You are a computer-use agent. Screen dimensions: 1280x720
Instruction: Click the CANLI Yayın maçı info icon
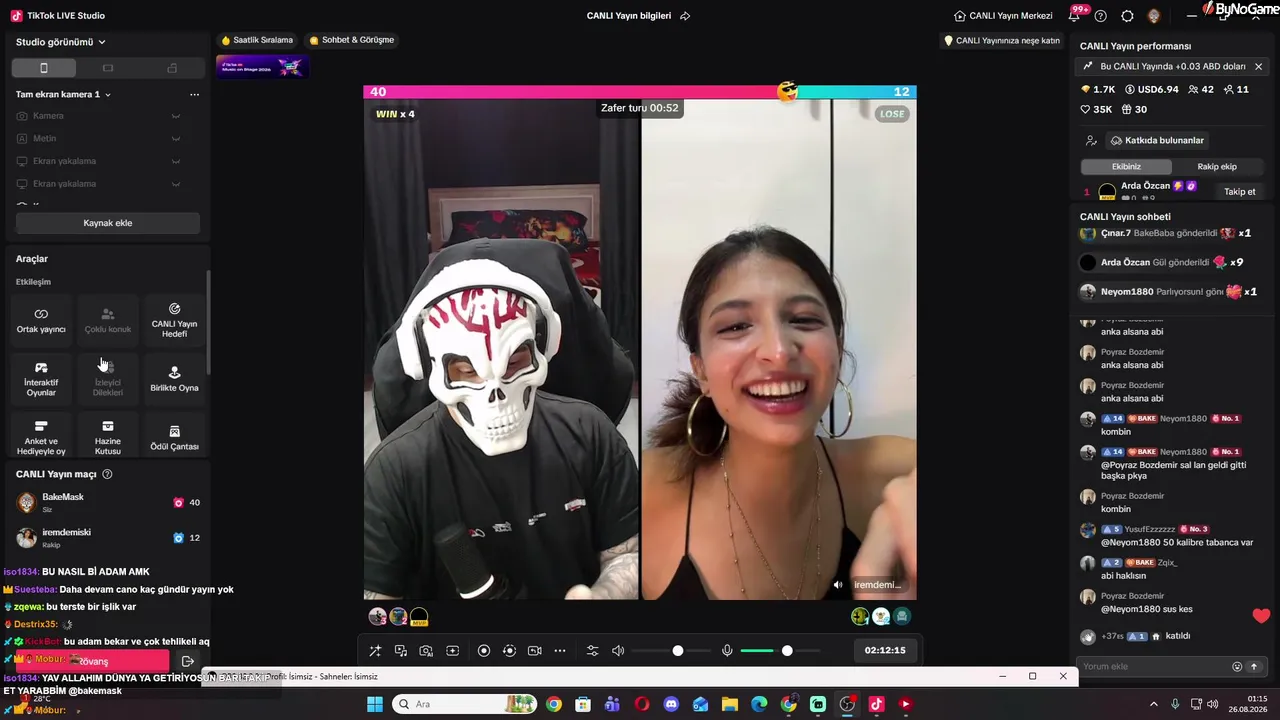pyautogui.click(x=107, y=474)
